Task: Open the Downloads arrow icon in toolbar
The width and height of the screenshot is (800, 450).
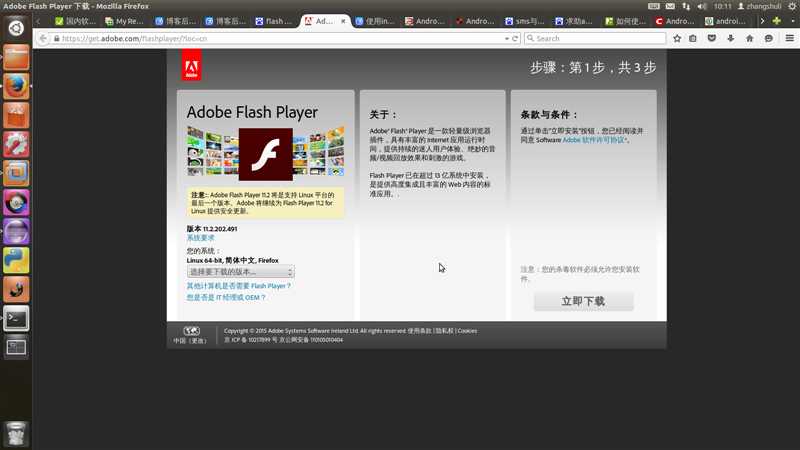Action: (731, 38)
